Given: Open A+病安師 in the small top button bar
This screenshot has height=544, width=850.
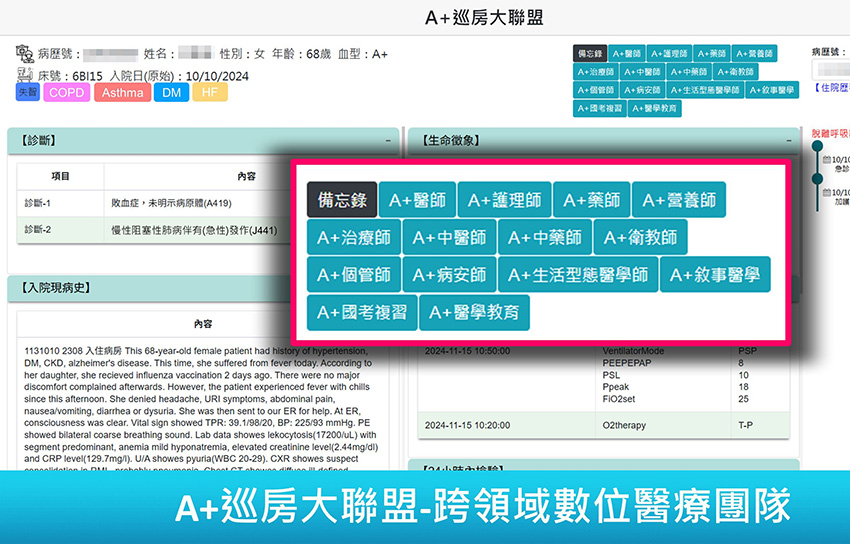Looking at the screenshot, I should (x=642, y=90).
